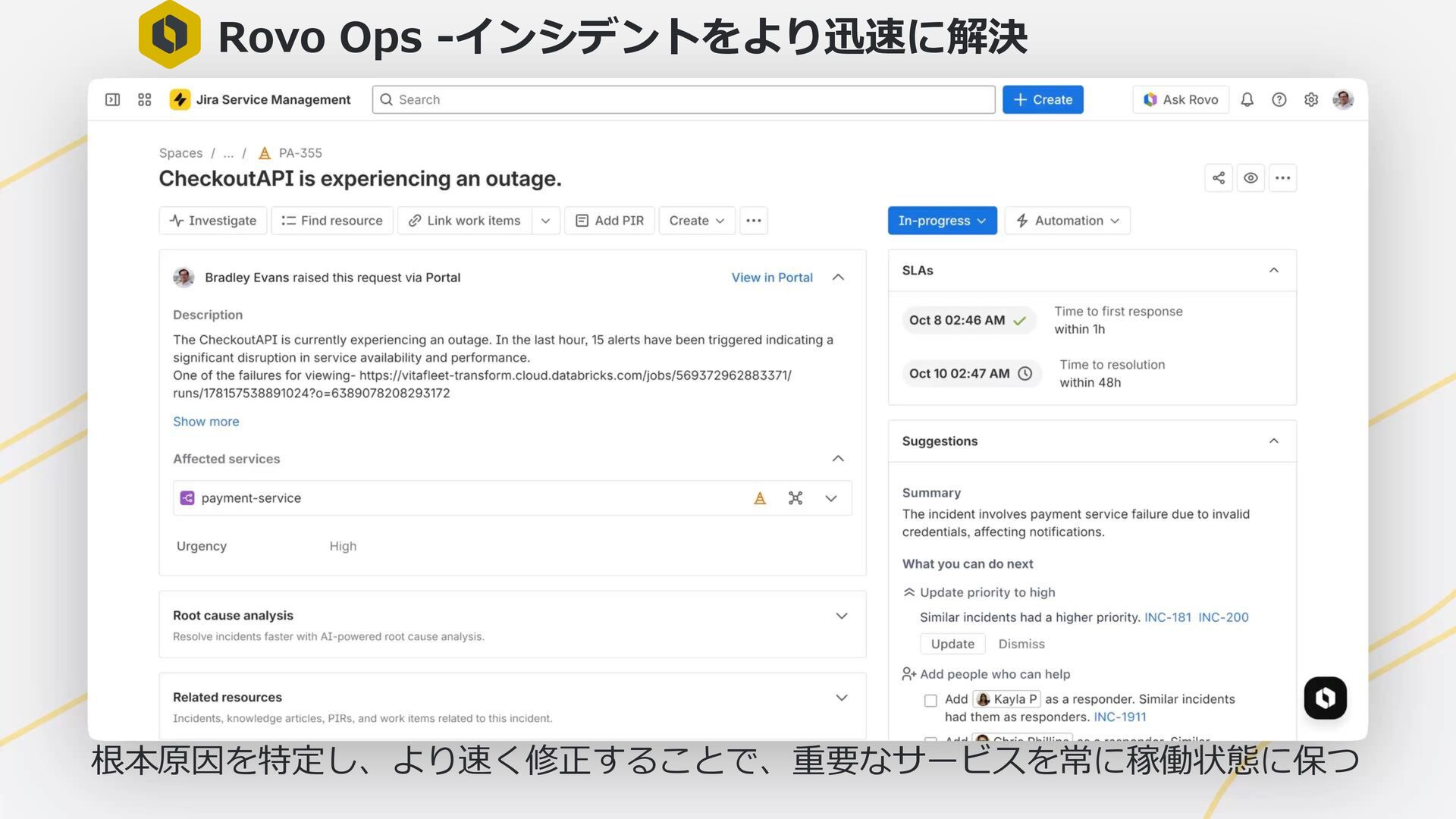Toggle the watch eye icon
The image size is (1456, 819).
(1250, 178)
